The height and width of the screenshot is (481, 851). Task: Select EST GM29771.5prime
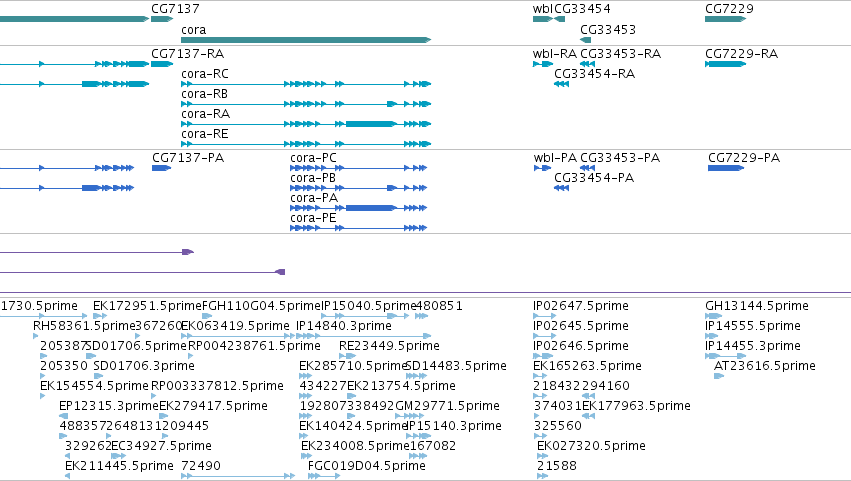pyautogui.click(x=447, y=407)
